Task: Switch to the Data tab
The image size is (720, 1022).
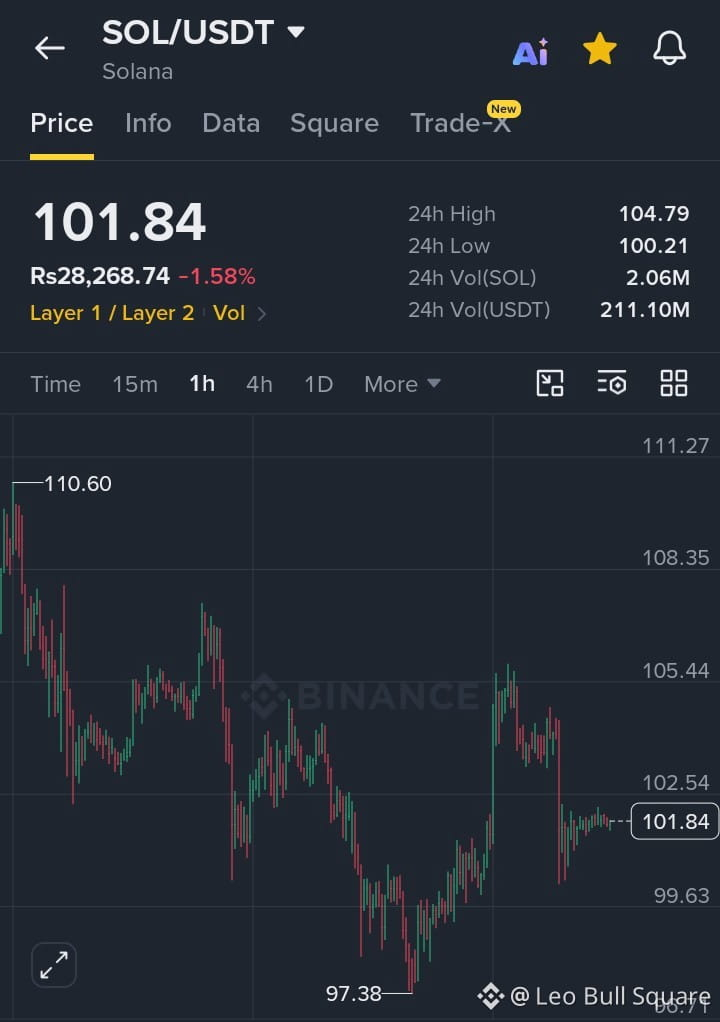Action: (x=231, y=123)
